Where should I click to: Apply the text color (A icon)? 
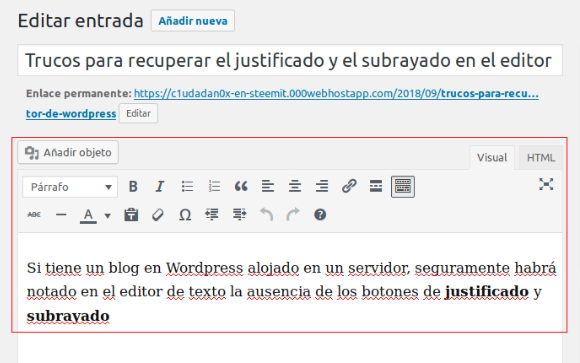[88, 215]
